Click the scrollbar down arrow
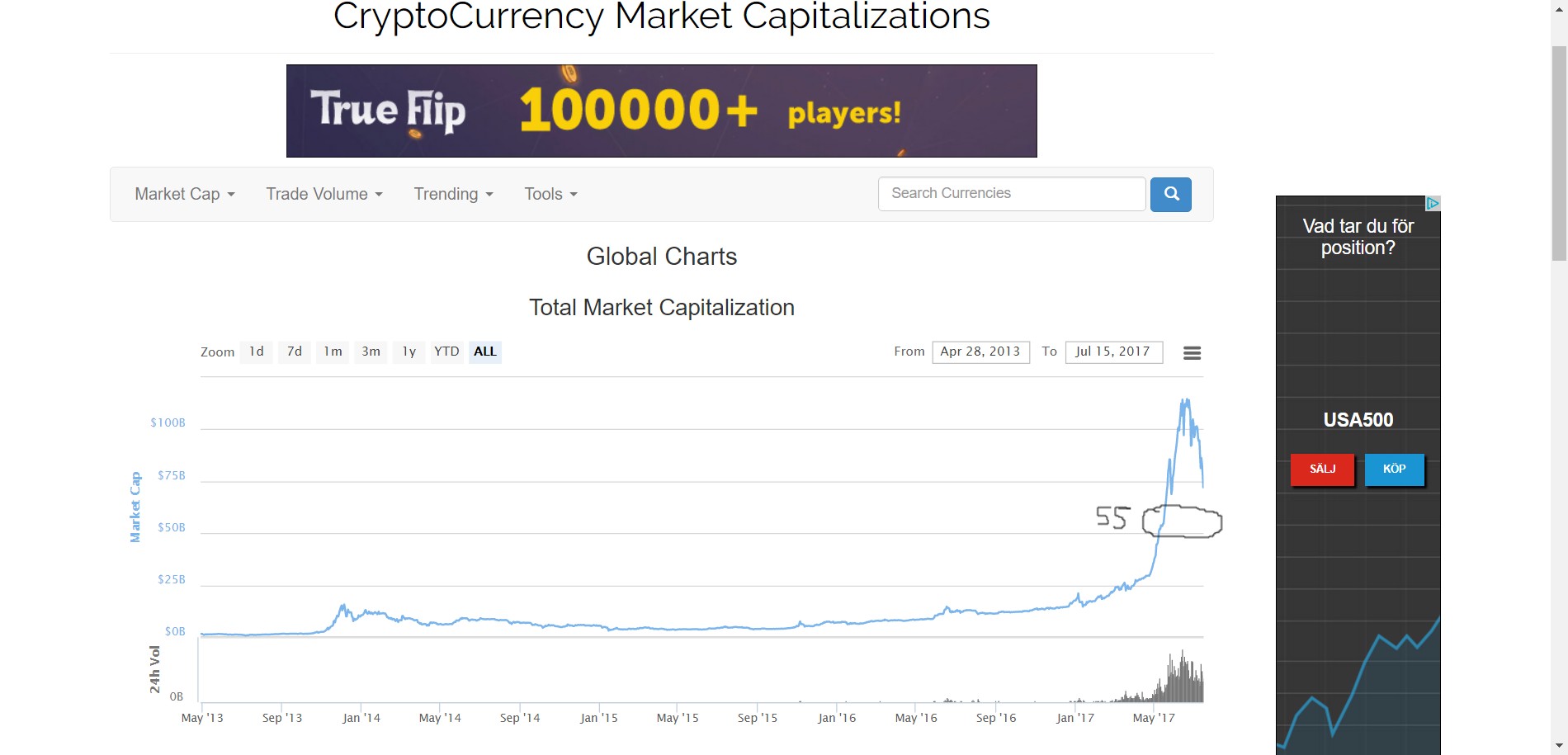The width and height of the screenshot is (1568, 755). click(1559, 745)
